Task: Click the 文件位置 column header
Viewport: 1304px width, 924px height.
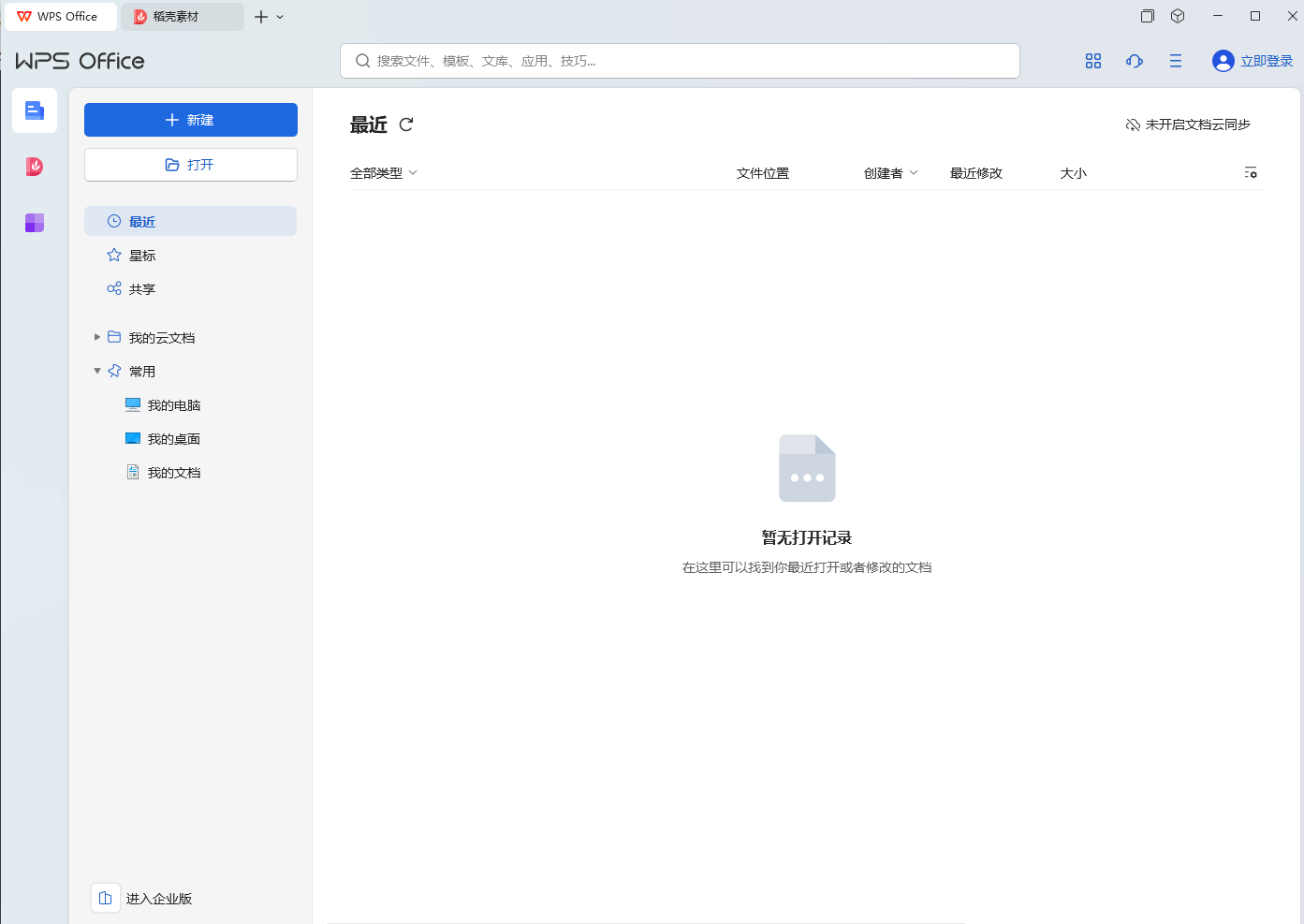Action: [763, 173]
